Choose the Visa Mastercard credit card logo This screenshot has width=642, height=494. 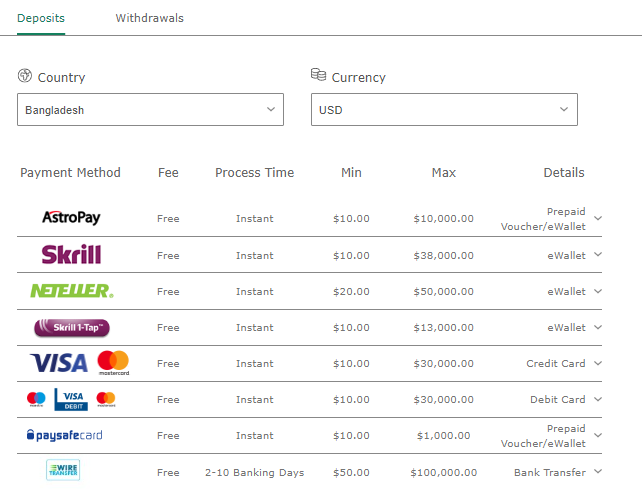click(x=80, y=362)
